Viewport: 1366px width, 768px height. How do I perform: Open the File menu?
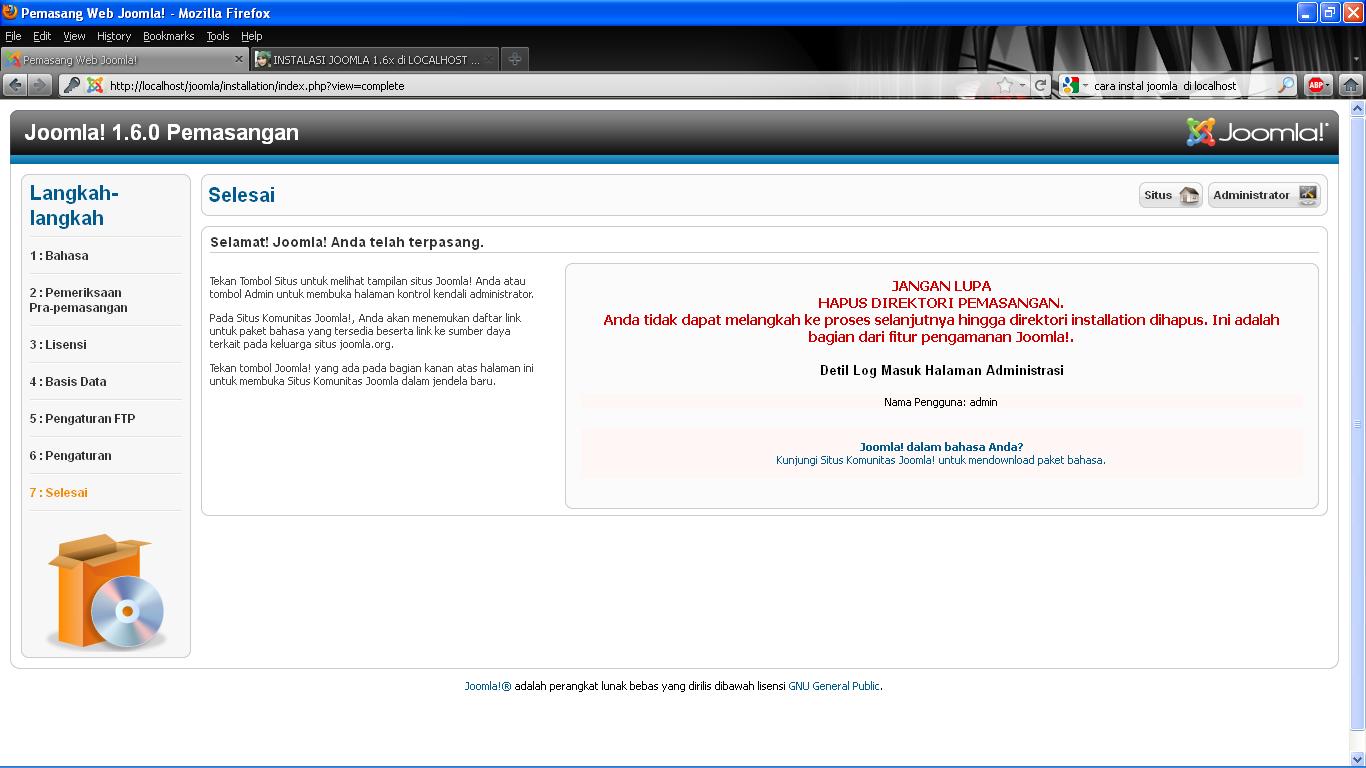pyautogui.click(x=13, y=36)
